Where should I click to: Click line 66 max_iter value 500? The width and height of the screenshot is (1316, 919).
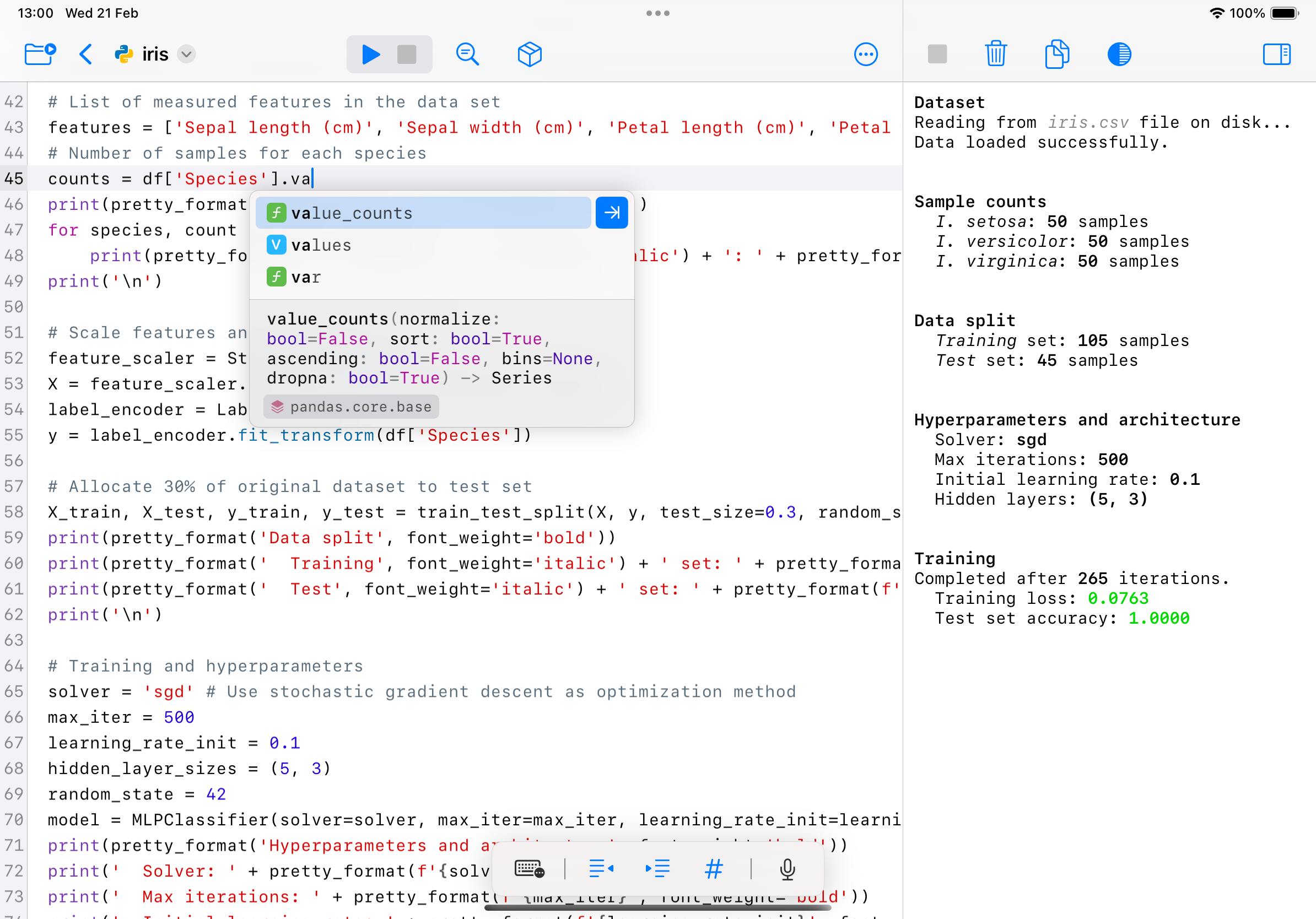pyautogui.click(x=179, y=717)
